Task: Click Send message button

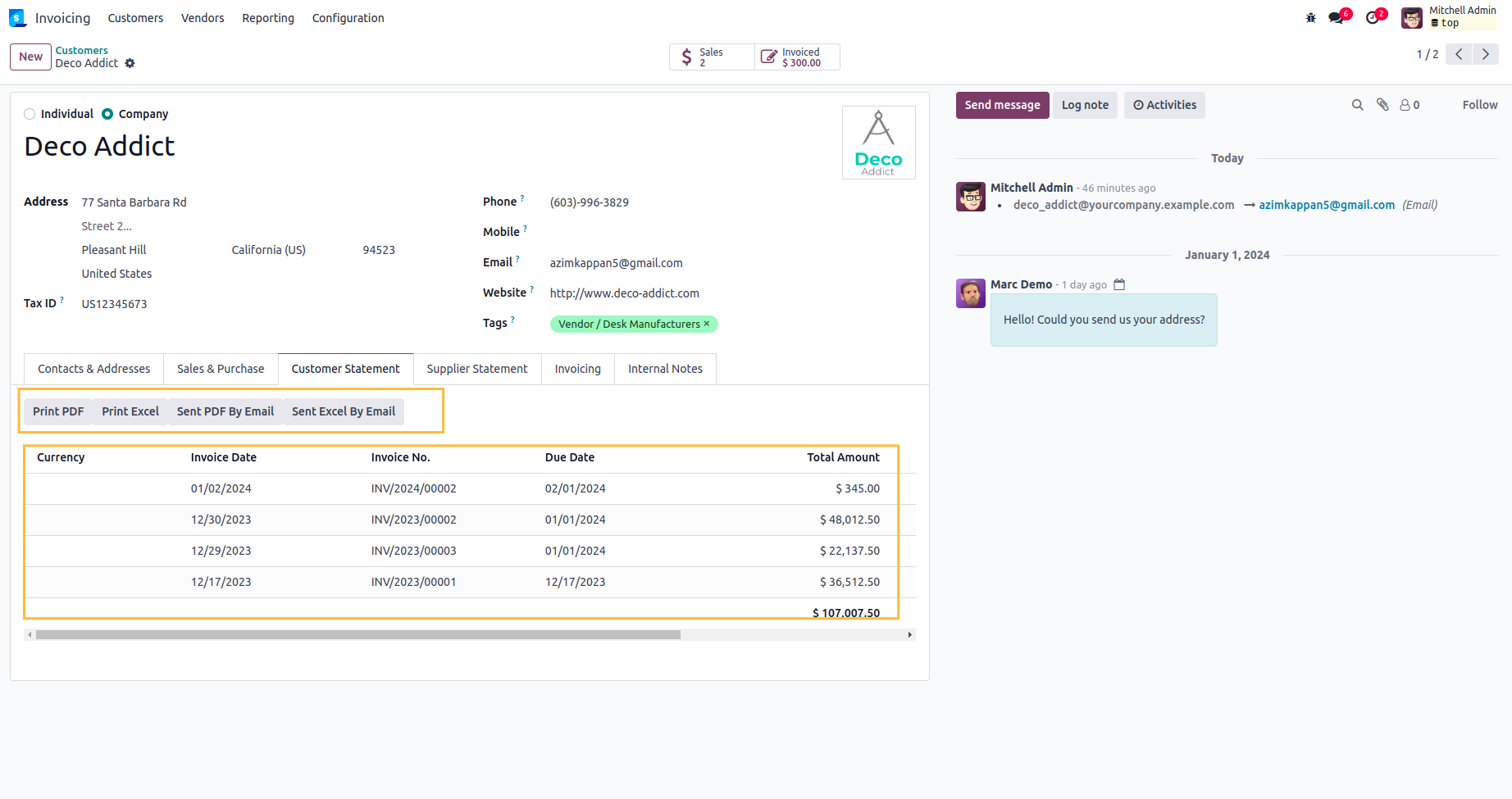Action: pos(1002,105)
